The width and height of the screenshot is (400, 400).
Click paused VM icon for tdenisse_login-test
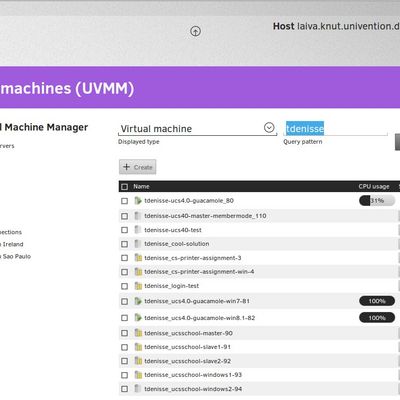coord(138,286)
